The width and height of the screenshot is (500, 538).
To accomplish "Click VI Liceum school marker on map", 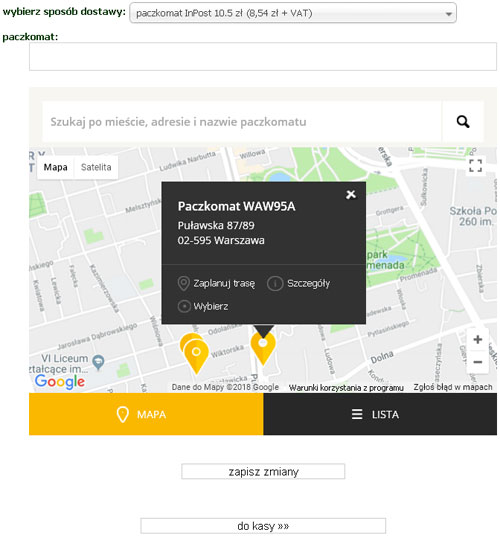I will (x=98, y=362).
